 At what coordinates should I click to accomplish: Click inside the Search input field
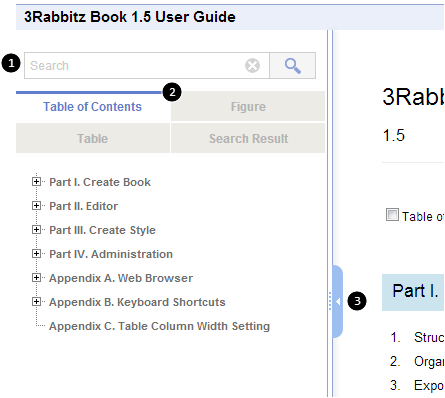coord(135,66)
